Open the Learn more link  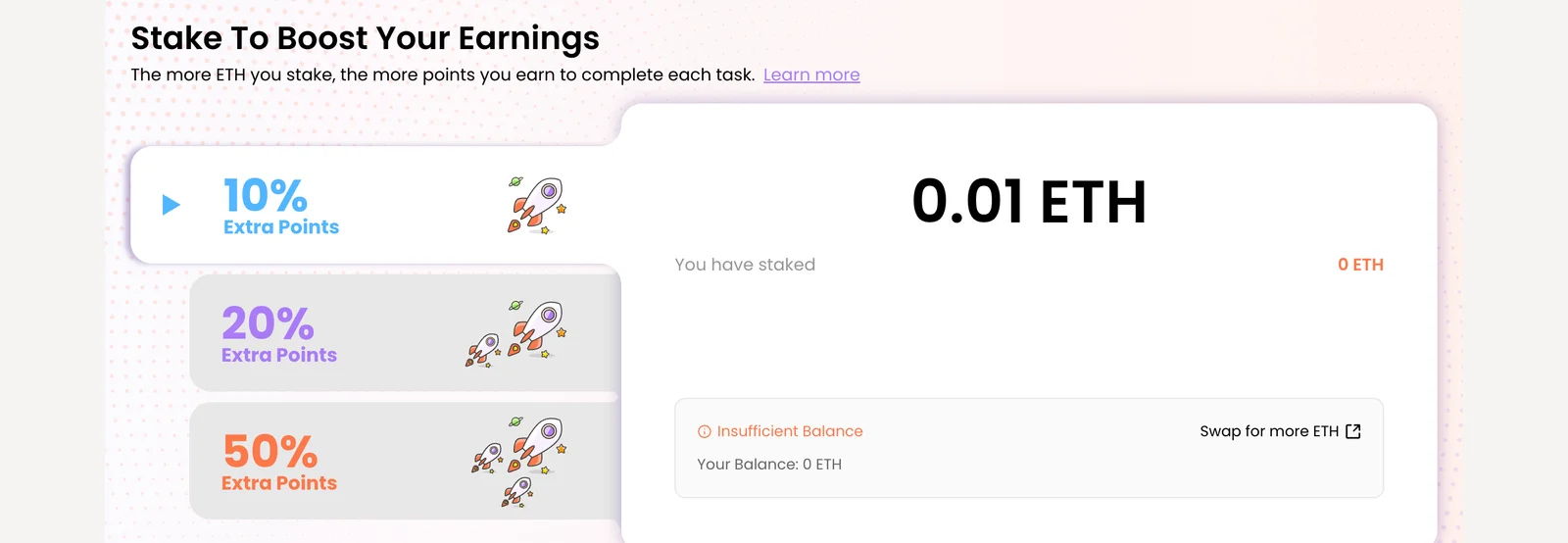pyautogui.click(x=811, y=74)
